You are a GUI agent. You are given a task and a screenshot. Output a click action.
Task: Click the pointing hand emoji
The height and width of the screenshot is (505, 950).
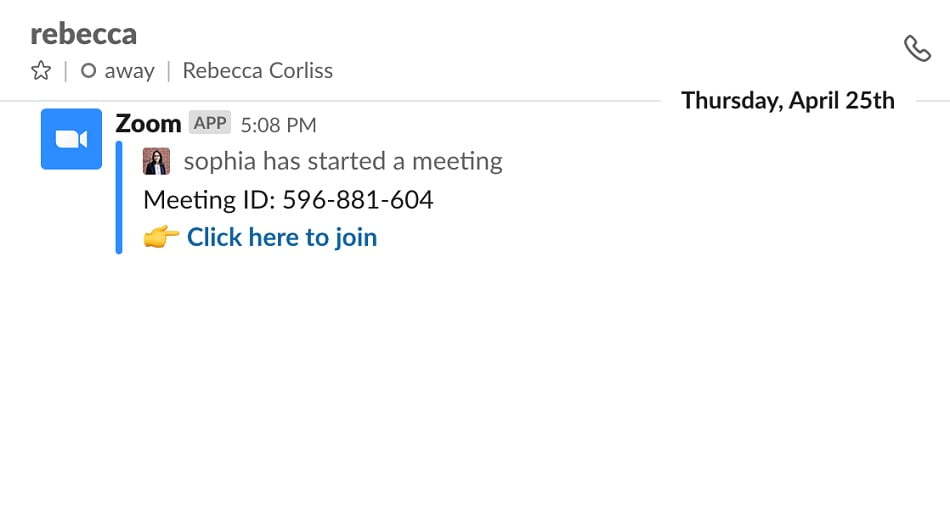click(x=161, y=237)
